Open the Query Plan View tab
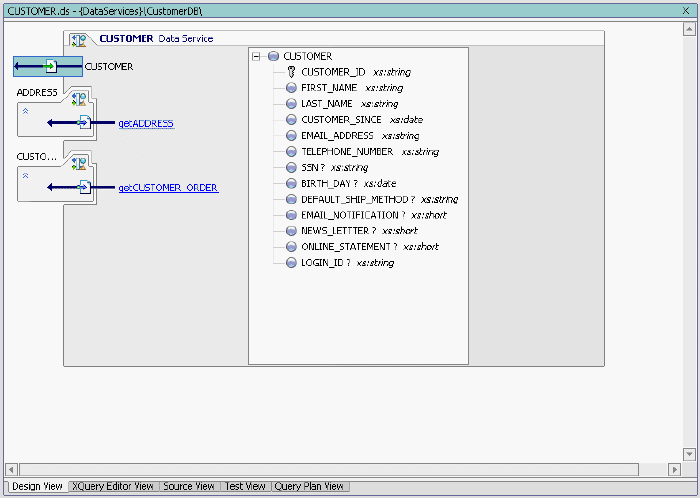This screenshot has width=700, height=498. pyautogui.click(x=309, y=486)
